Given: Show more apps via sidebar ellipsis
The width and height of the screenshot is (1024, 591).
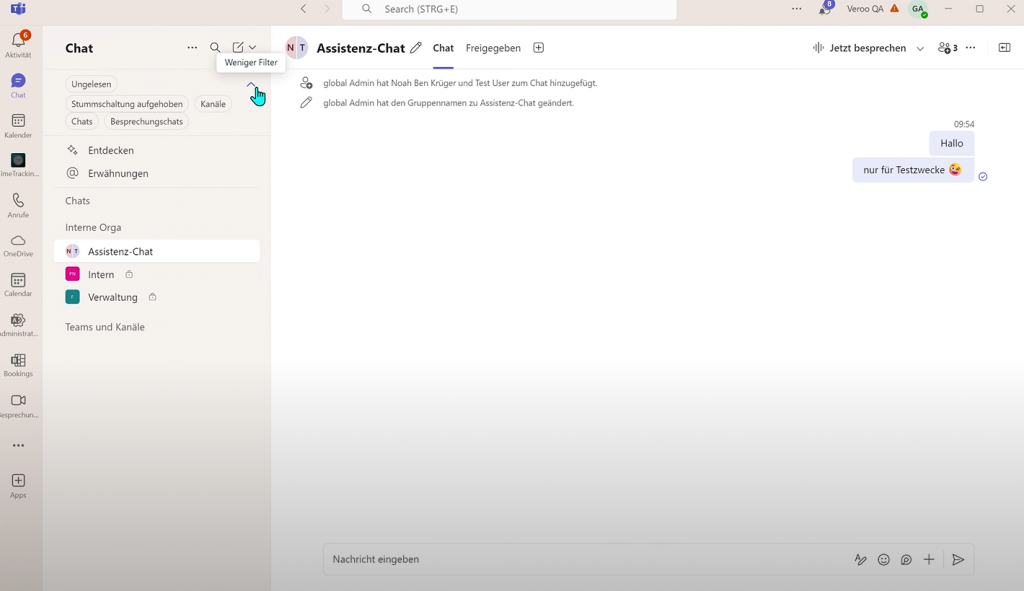Looking at the screenshot, I should [x=18, y=445].
